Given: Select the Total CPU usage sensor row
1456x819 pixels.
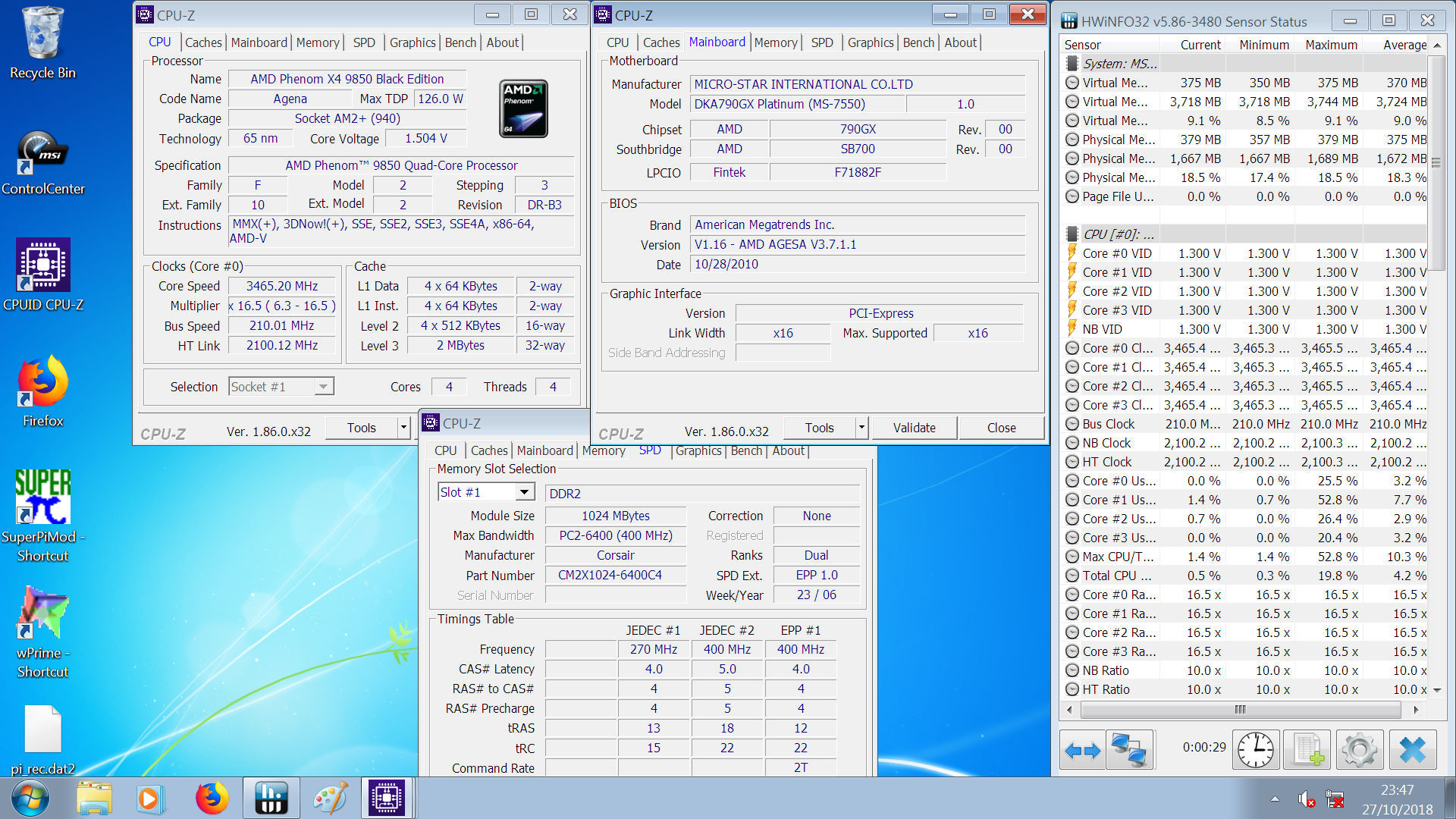Looking at the screenshot, I should click(x=1244, y=576).
